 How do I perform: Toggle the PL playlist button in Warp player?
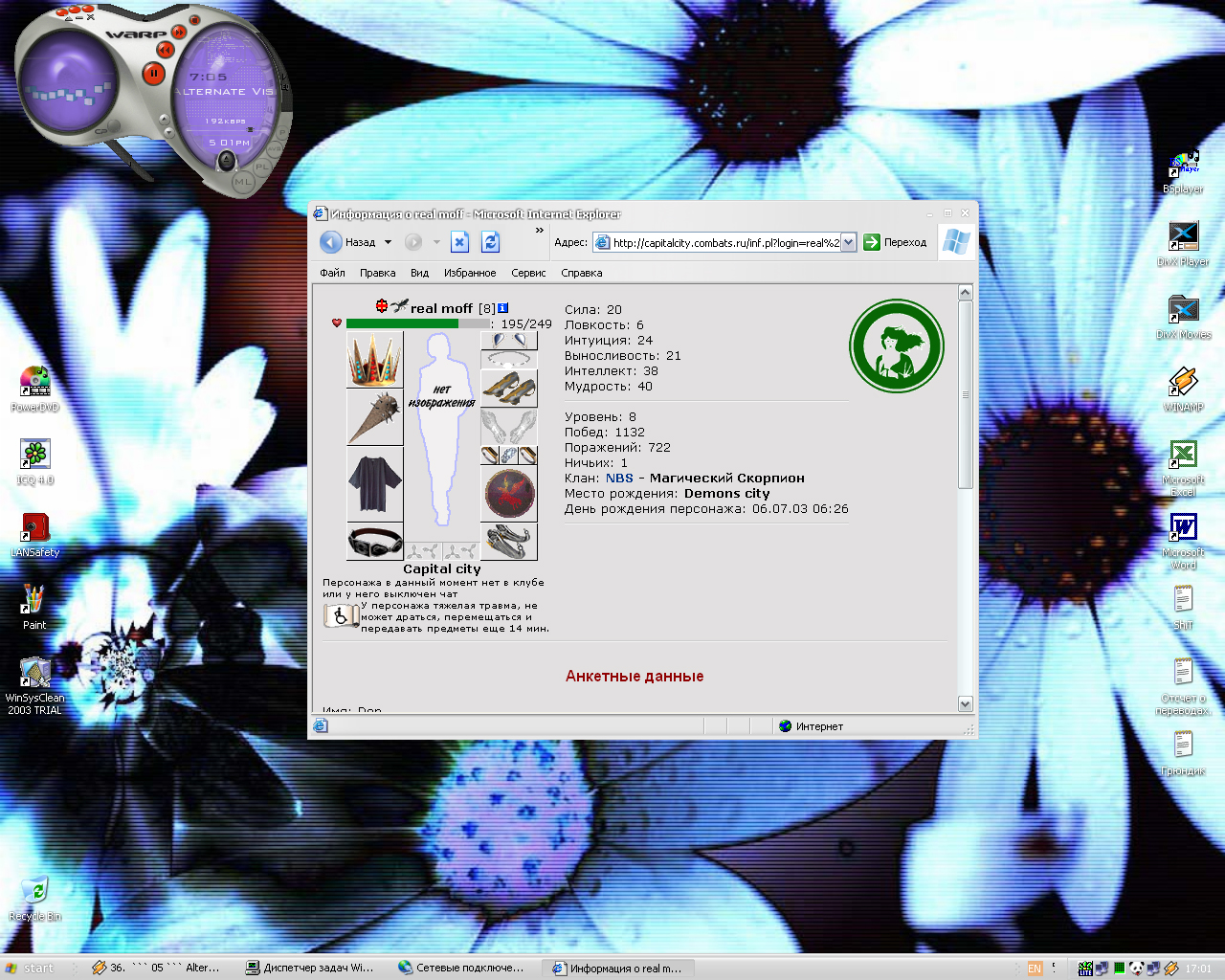[262, 167]
